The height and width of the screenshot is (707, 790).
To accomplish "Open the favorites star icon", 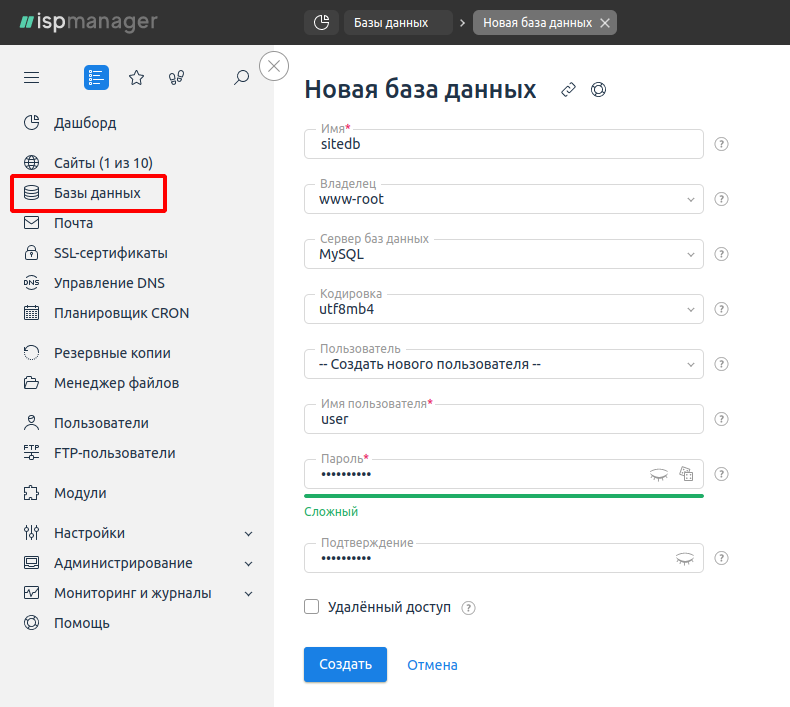I will click(136, 78).
